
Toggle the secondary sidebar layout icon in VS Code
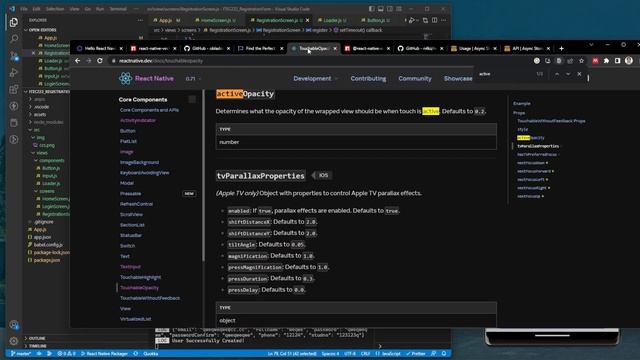pyautogui.click(x=390, y=9)
